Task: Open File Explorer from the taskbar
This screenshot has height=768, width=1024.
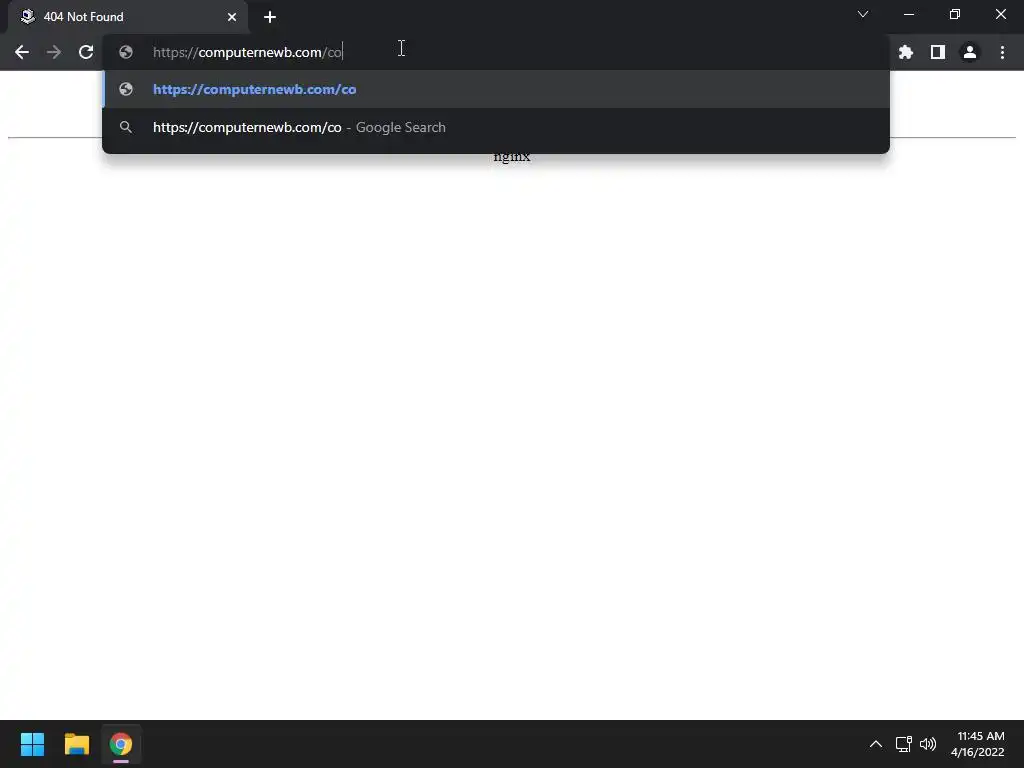Action: click(x=76, y=744)
